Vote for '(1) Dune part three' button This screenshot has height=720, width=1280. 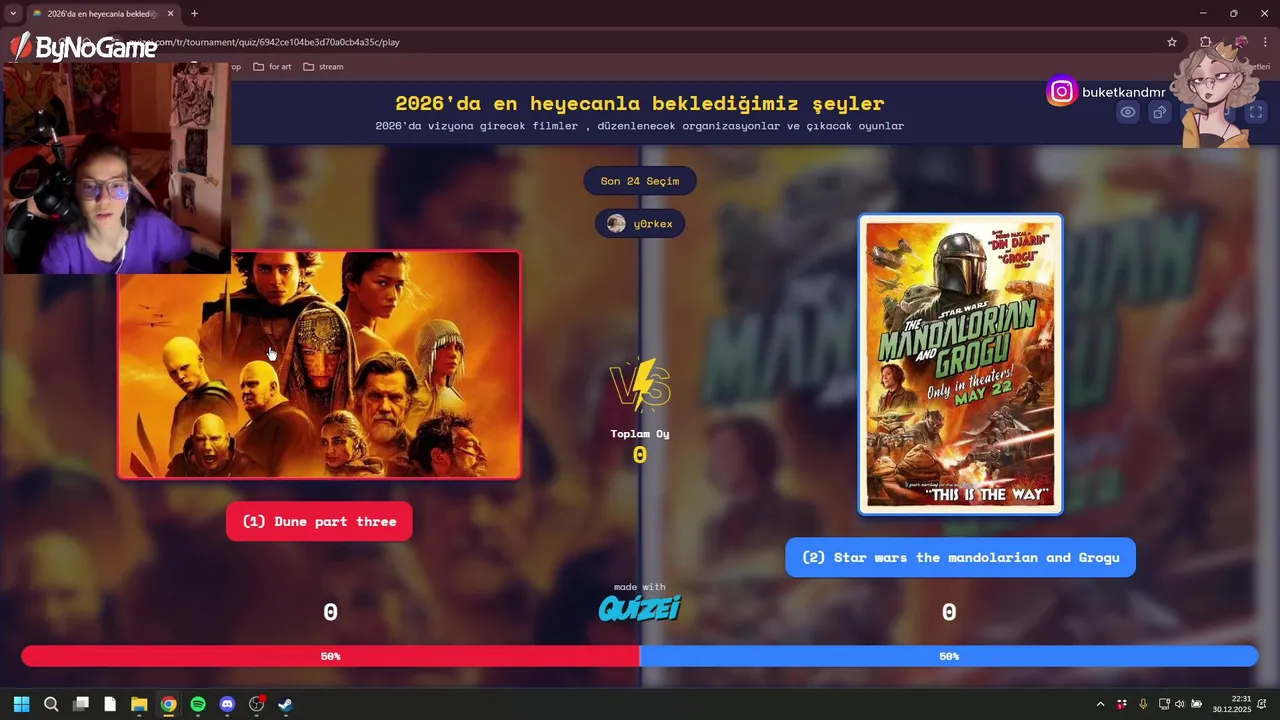click(x=319, y=521)
